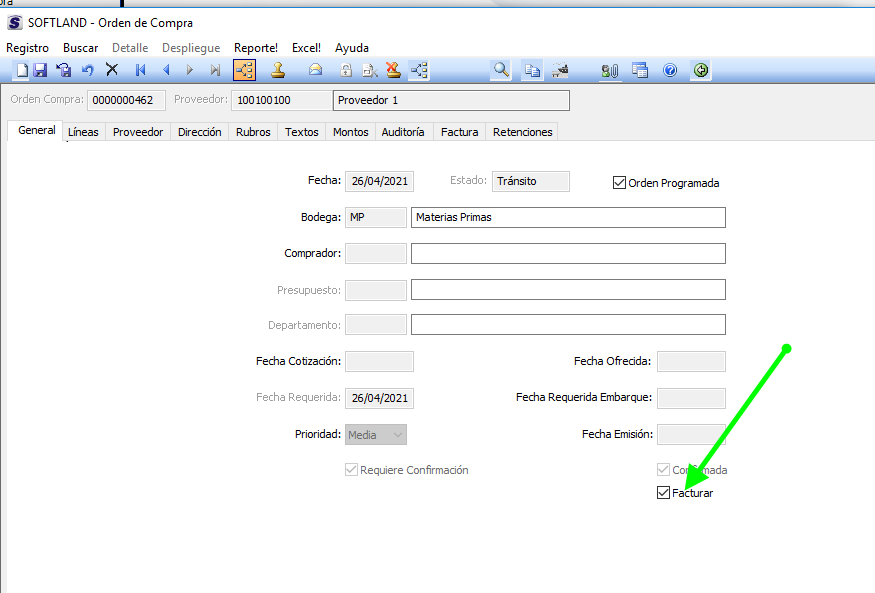Viewport: 875px width, 593px height.
Task: Go to the first record
Action: (x=141, y=70)
